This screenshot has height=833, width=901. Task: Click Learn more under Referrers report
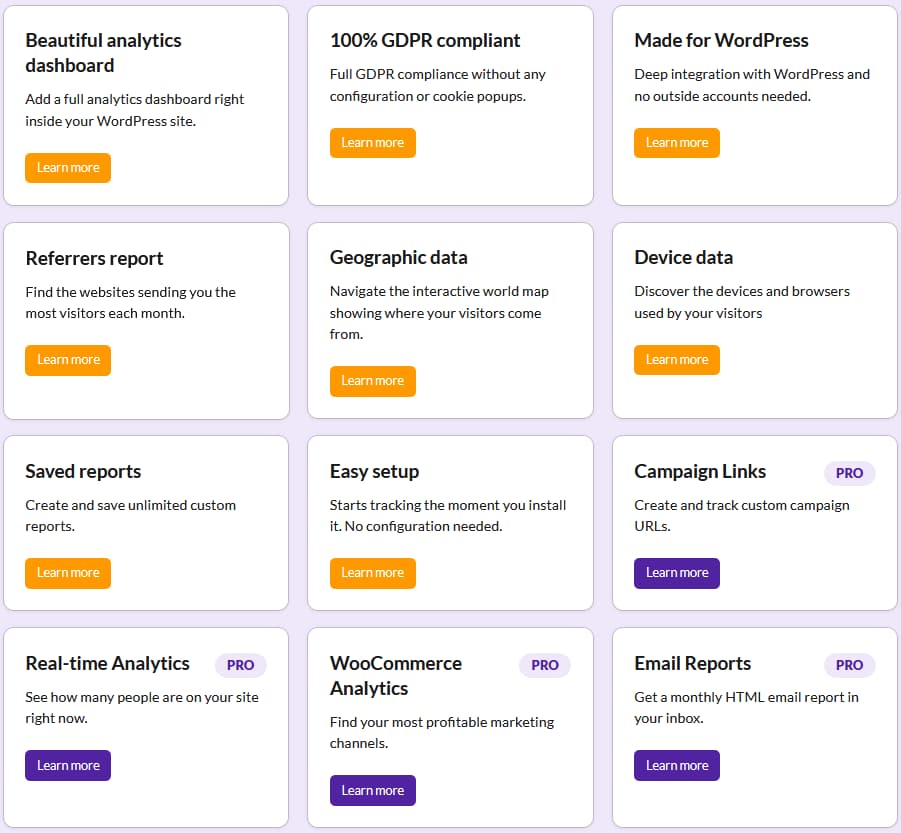68,360
